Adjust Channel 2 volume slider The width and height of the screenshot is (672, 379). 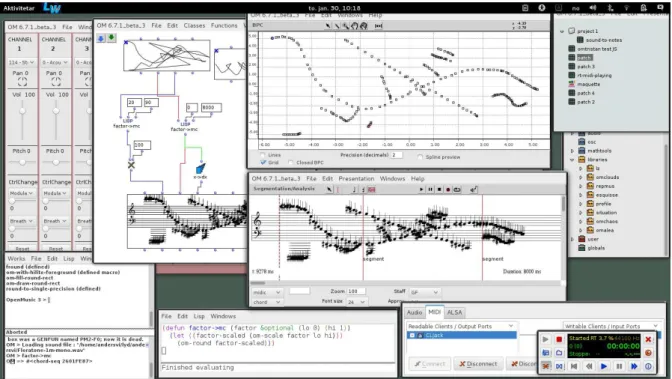(56, 111)
